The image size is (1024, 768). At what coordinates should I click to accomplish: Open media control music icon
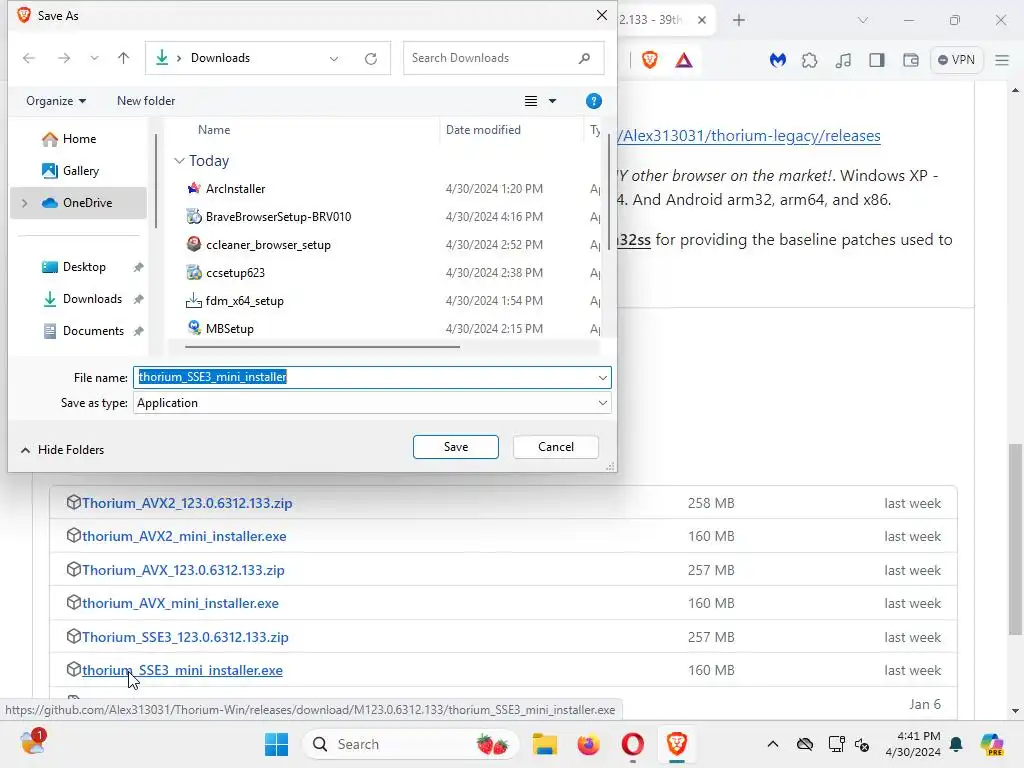[x=843, y=60]
